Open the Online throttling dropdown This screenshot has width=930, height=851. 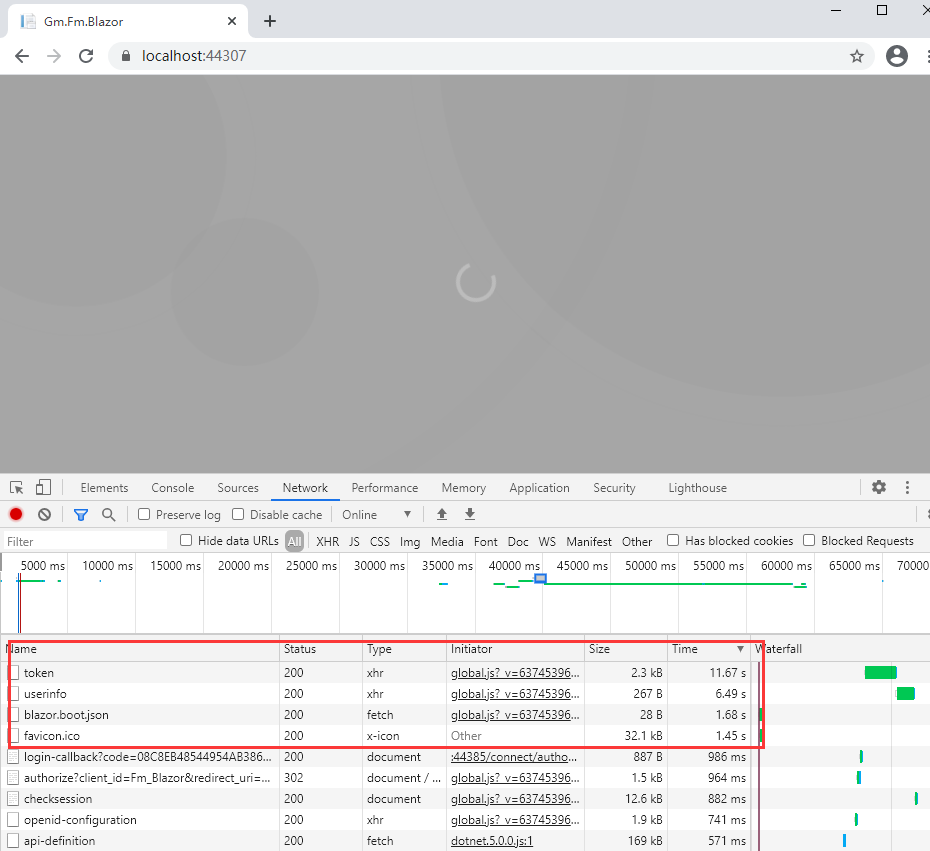(377, 515)
